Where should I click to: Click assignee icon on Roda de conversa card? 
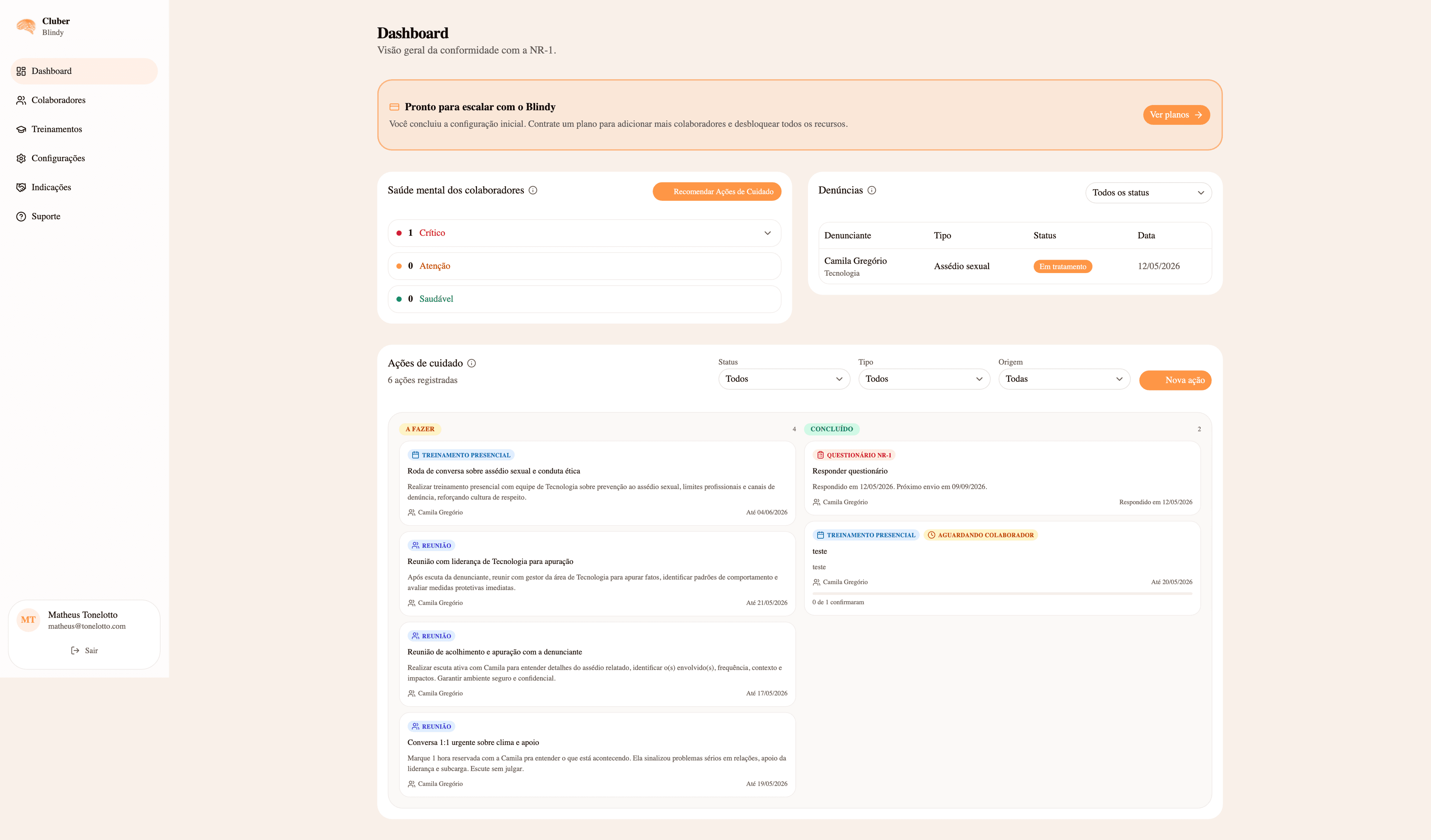click(411, 513)
